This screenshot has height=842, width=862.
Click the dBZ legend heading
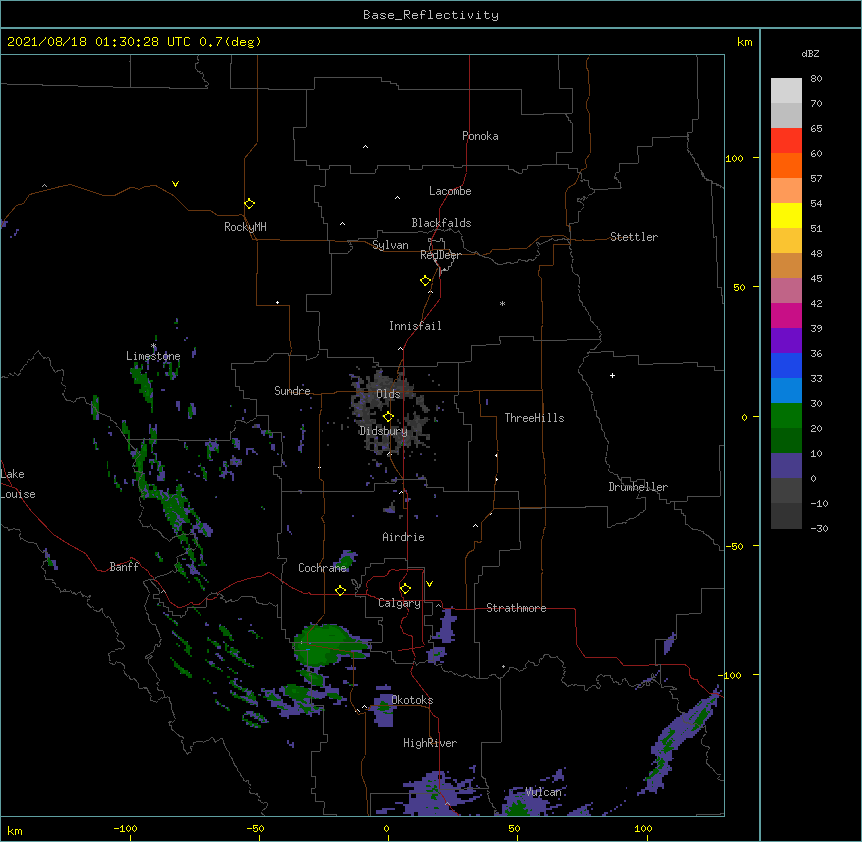(x=810, y=53)
